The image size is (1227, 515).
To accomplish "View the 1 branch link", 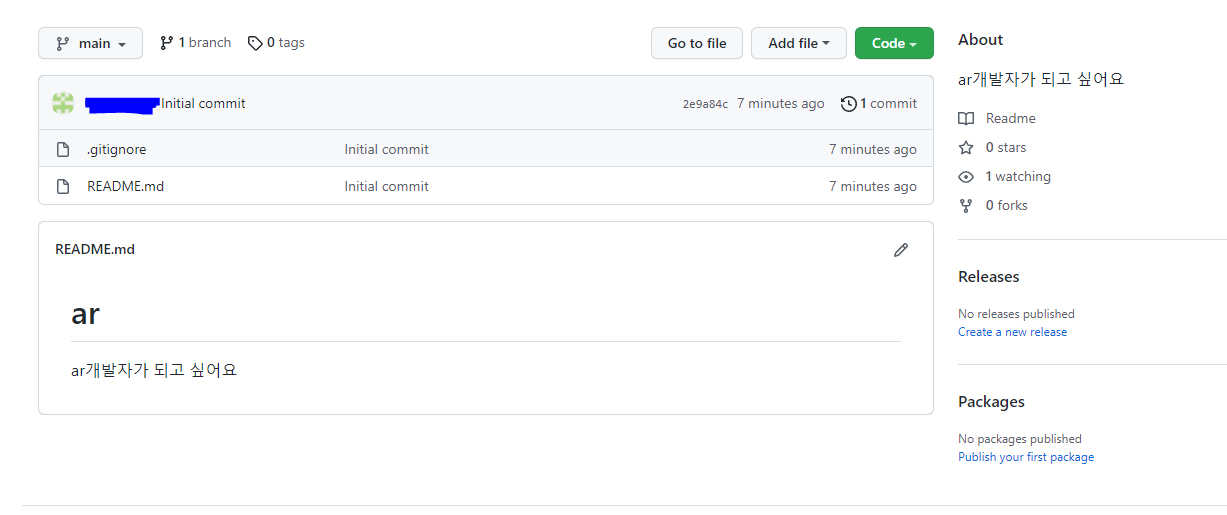I will click(205, 43).
